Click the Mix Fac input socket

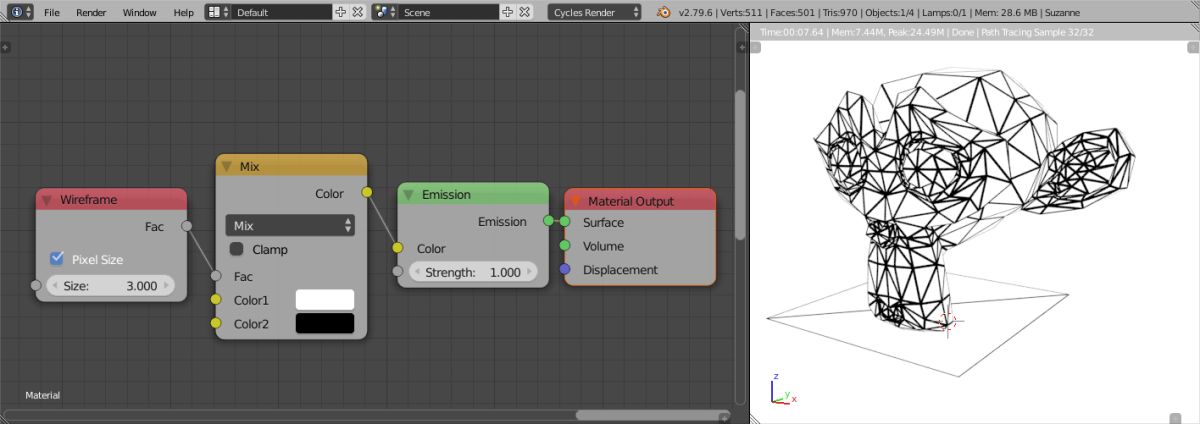click(215, 276)
